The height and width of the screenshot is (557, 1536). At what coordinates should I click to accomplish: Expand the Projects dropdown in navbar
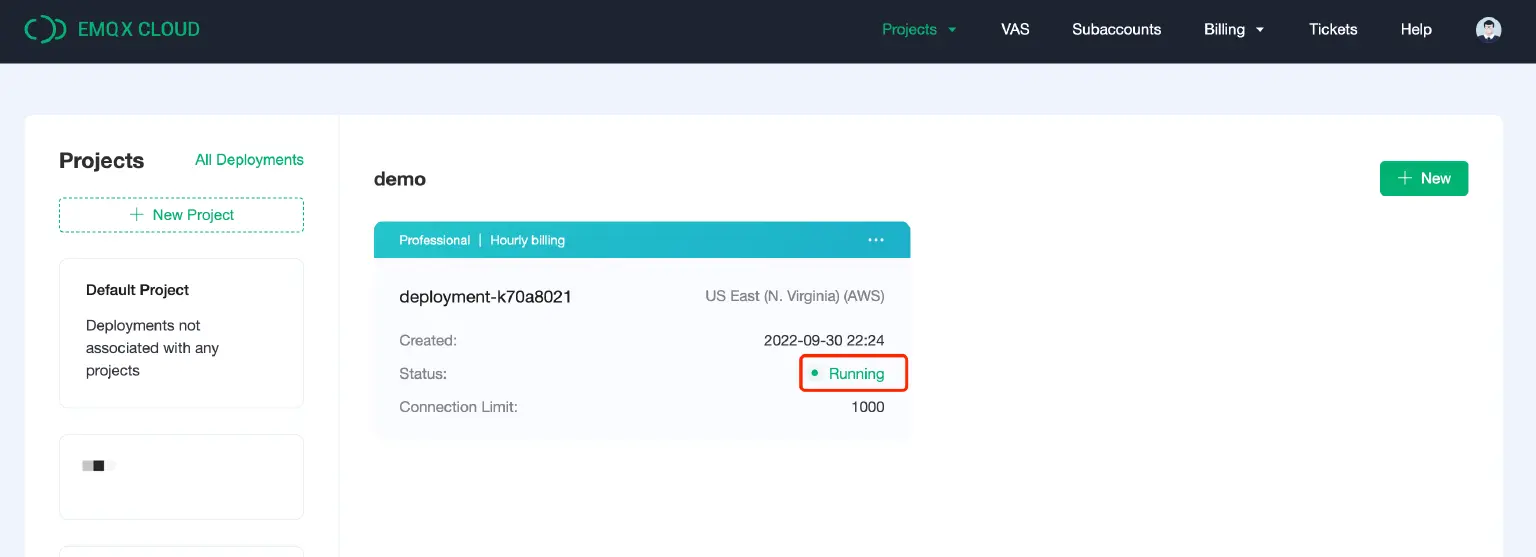pos(918,29)
